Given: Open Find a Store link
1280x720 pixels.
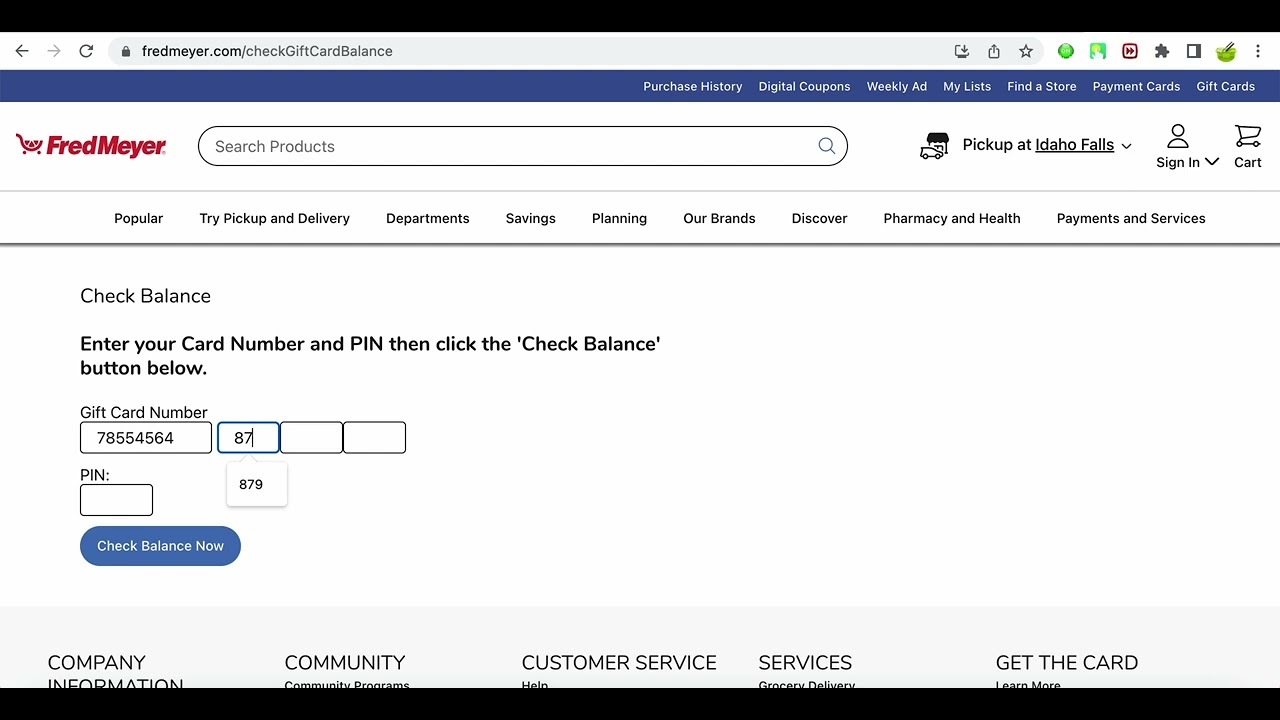Looking at the screenshot, I should [x=1042, y=86].
